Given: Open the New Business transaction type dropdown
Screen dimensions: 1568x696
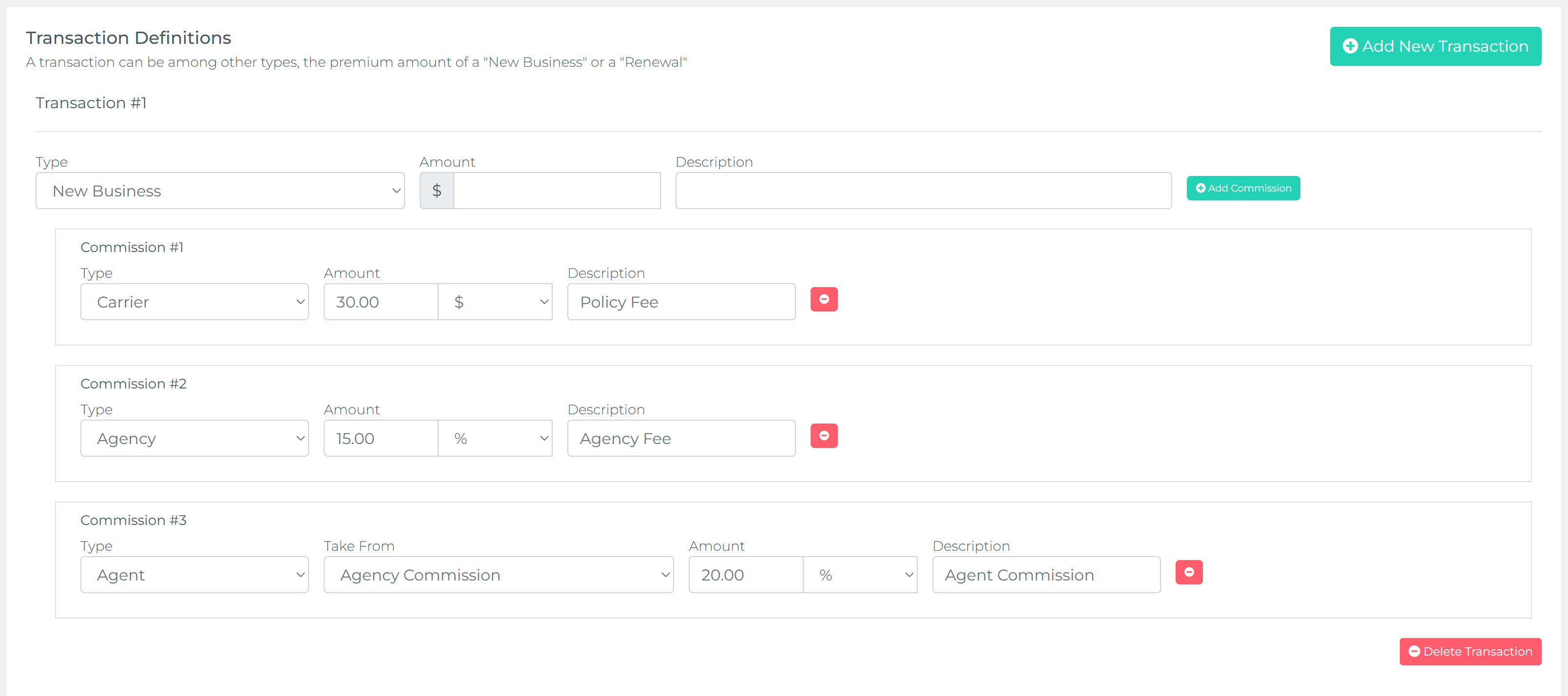Looking at the screenshot, I should 220,191.
